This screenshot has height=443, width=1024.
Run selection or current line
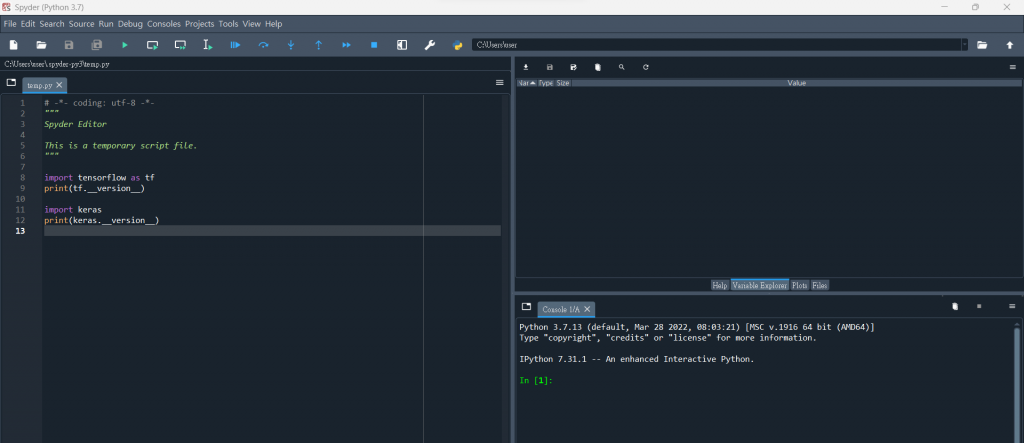point(208,45)
